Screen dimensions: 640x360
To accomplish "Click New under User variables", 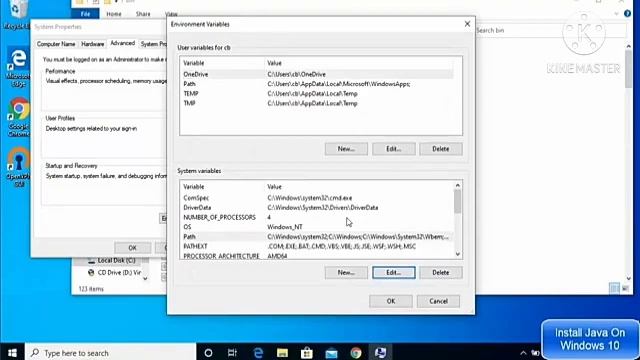I will pos(346,149).
